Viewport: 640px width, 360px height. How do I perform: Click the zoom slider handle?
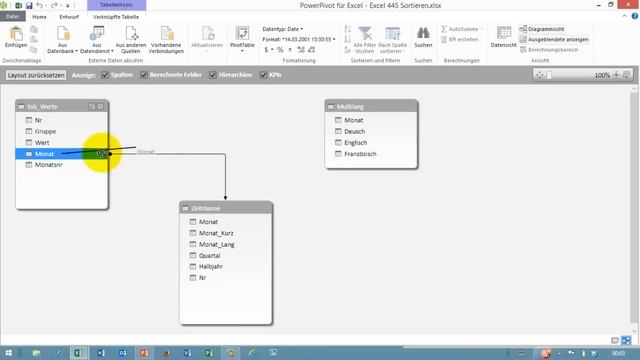549,75
